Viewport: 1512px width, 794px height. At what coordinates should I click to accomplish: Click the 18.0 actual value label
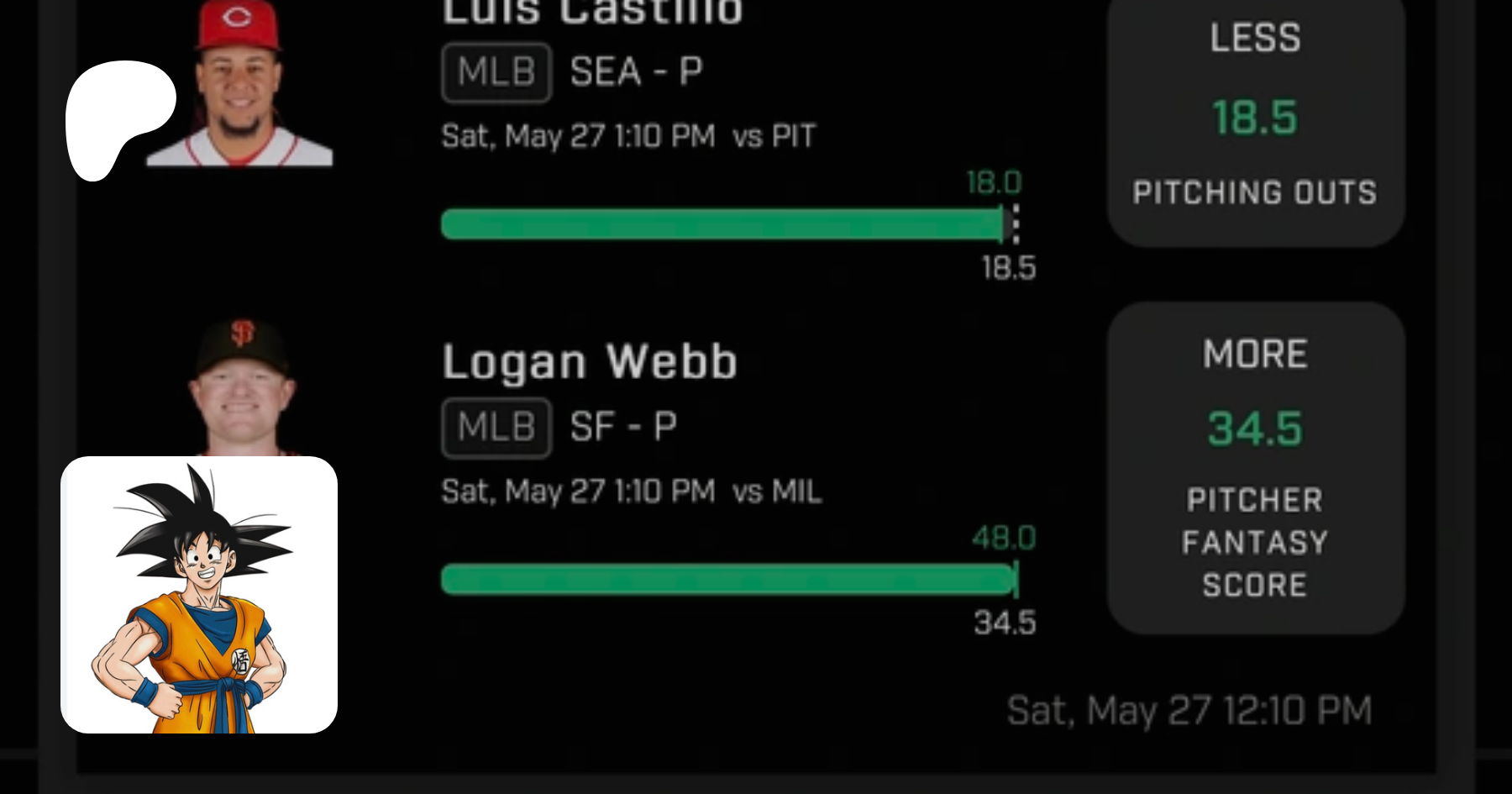[x=994, y=182]
